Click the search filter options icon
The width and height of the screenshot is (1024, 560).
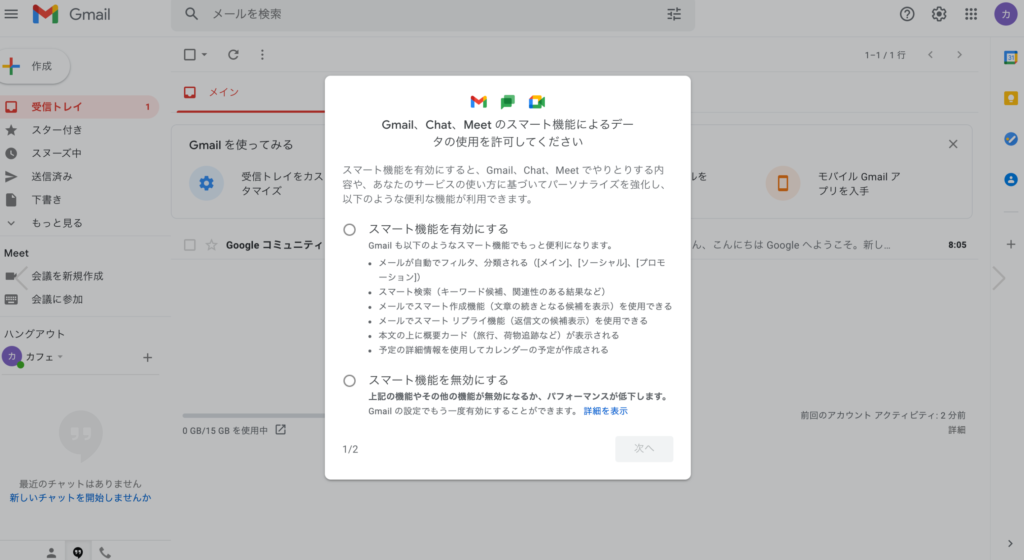point(674,14)
